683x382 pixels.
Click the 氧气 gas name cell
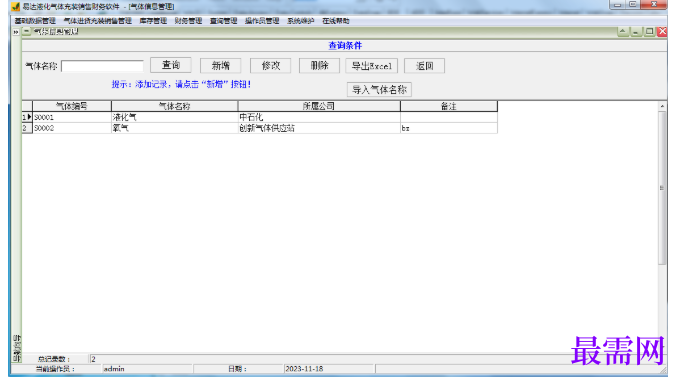point(175,128)
